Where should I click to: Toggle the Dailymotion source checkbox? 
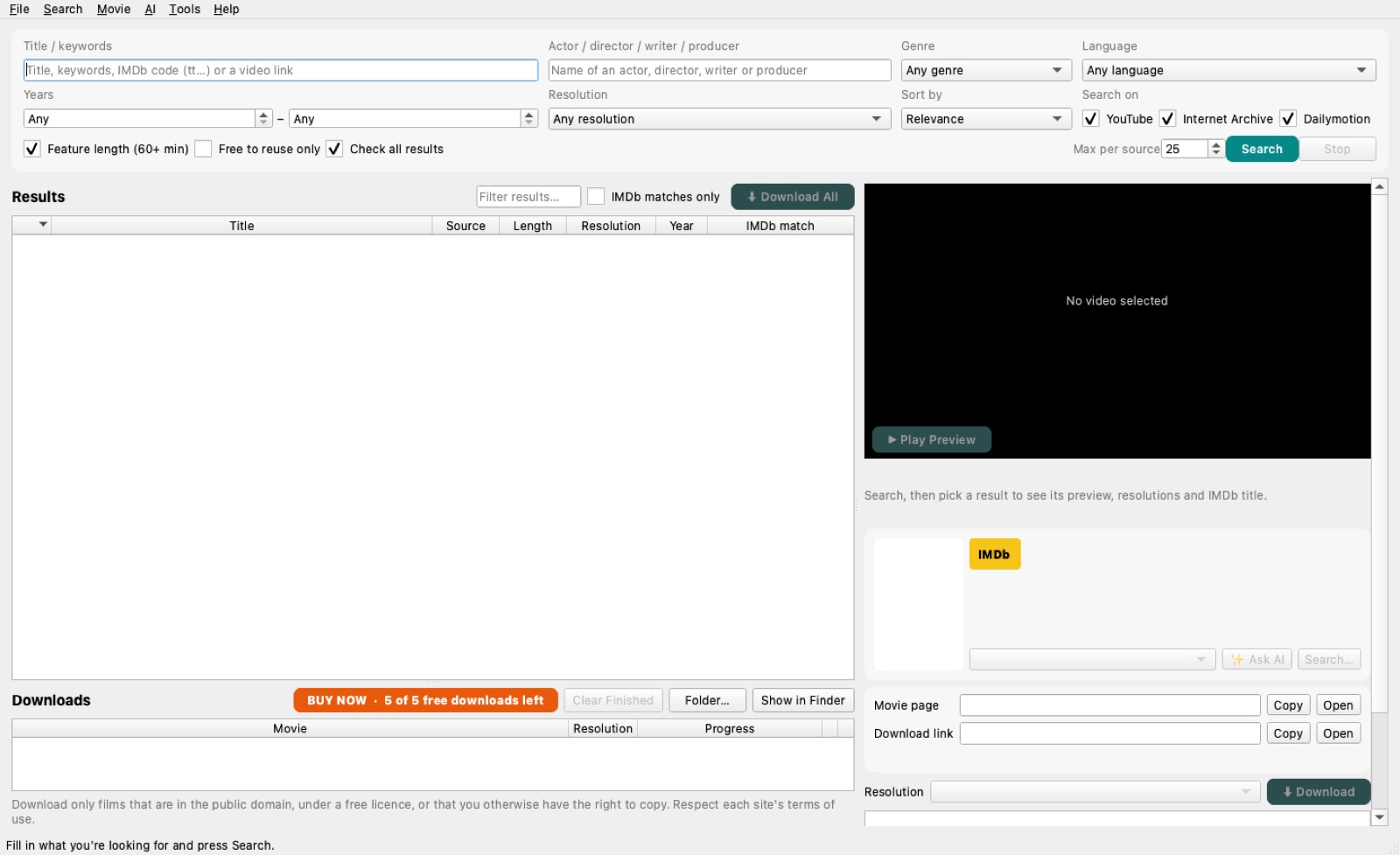1288,119
